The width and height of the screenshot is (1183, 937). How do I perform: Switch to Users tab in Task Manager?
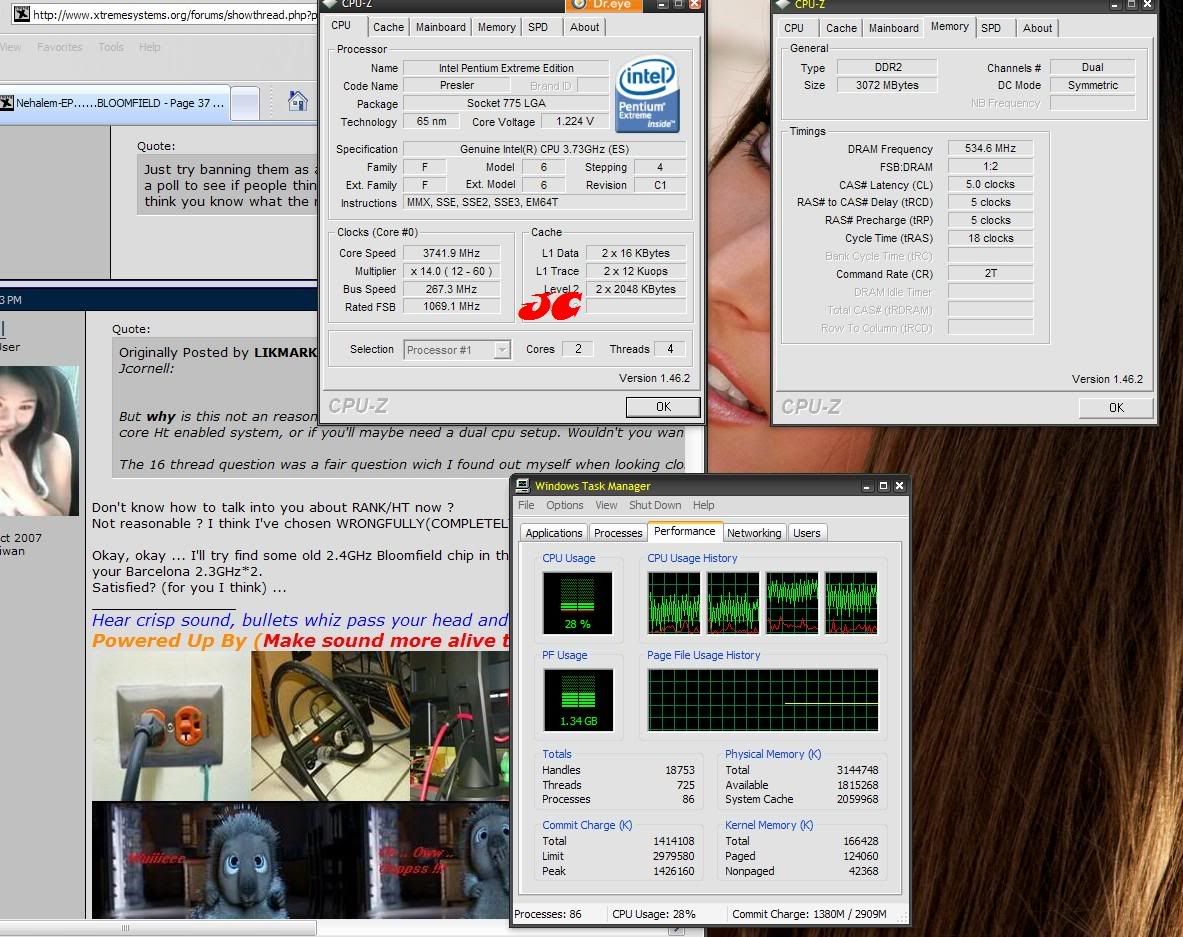807,533
